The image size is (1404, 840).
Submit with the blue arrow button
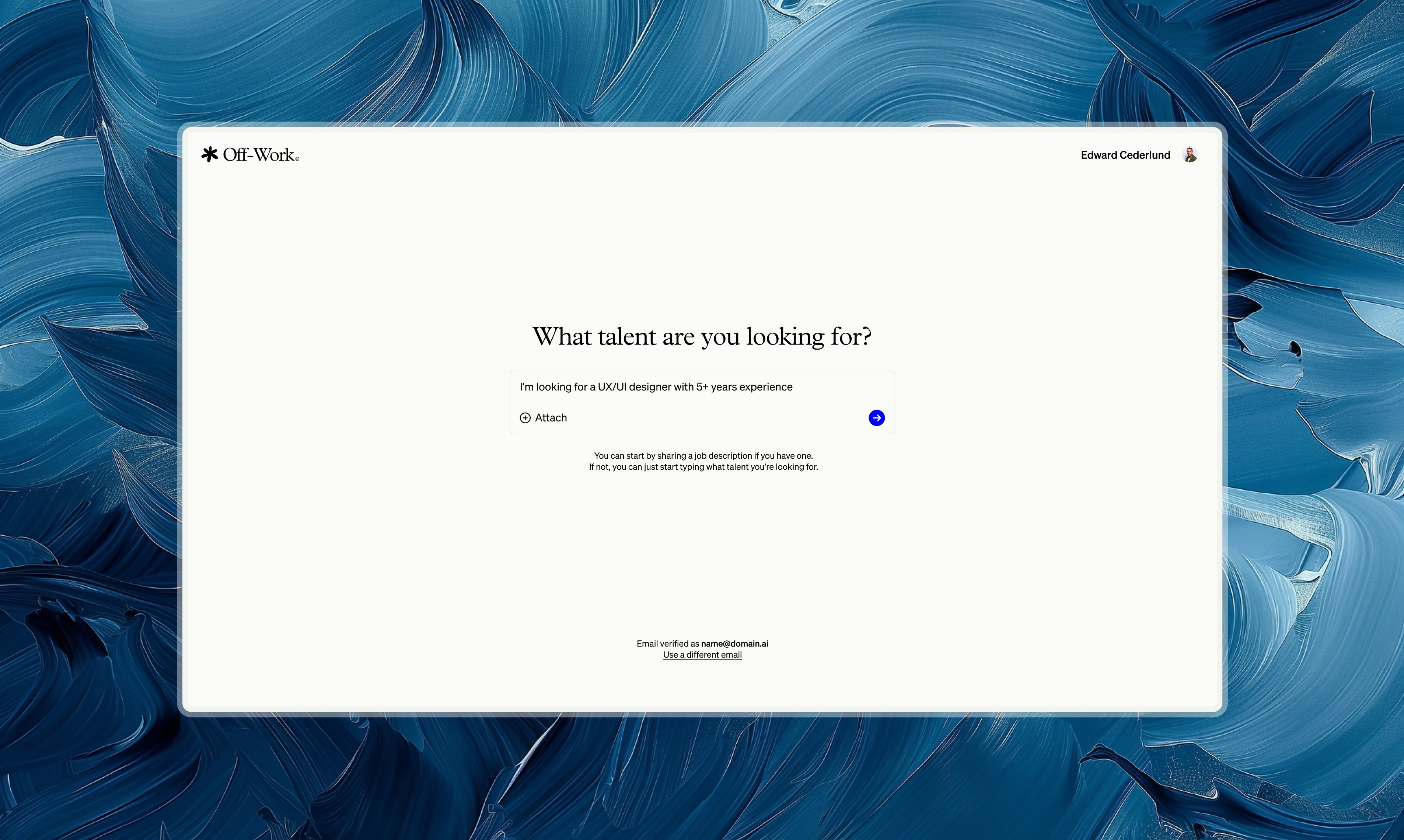pyautogui.click(x=876, y=418)
